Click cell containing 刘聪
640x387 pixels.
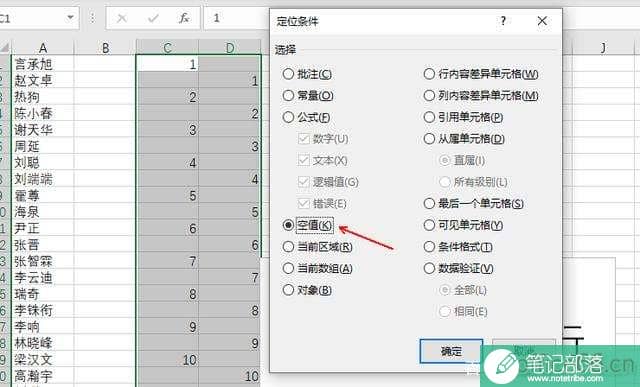(x=42, y=162)
